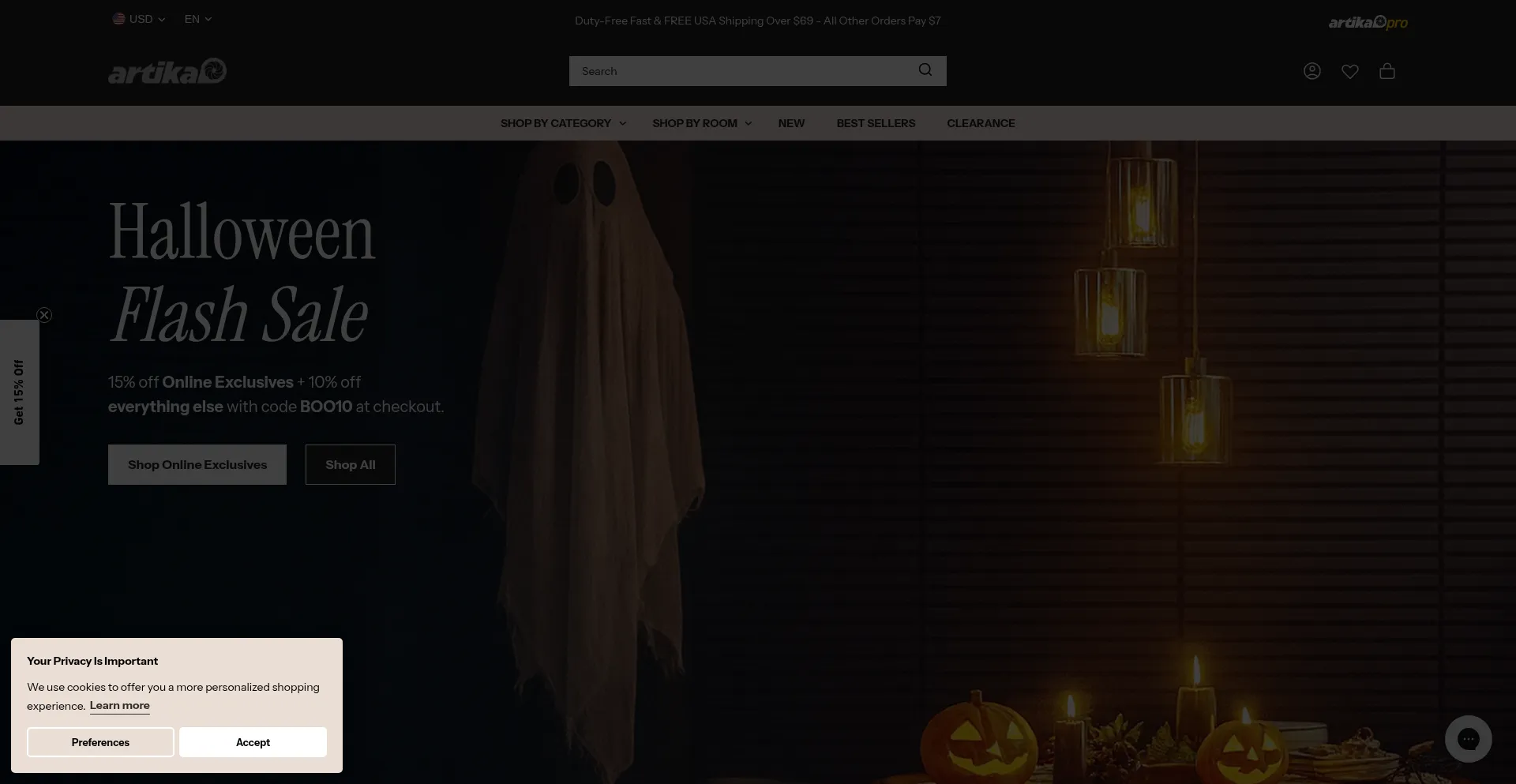Open the Artika Pro logo link
Screen dimensions: 1516x784
tap(1368, 22)
